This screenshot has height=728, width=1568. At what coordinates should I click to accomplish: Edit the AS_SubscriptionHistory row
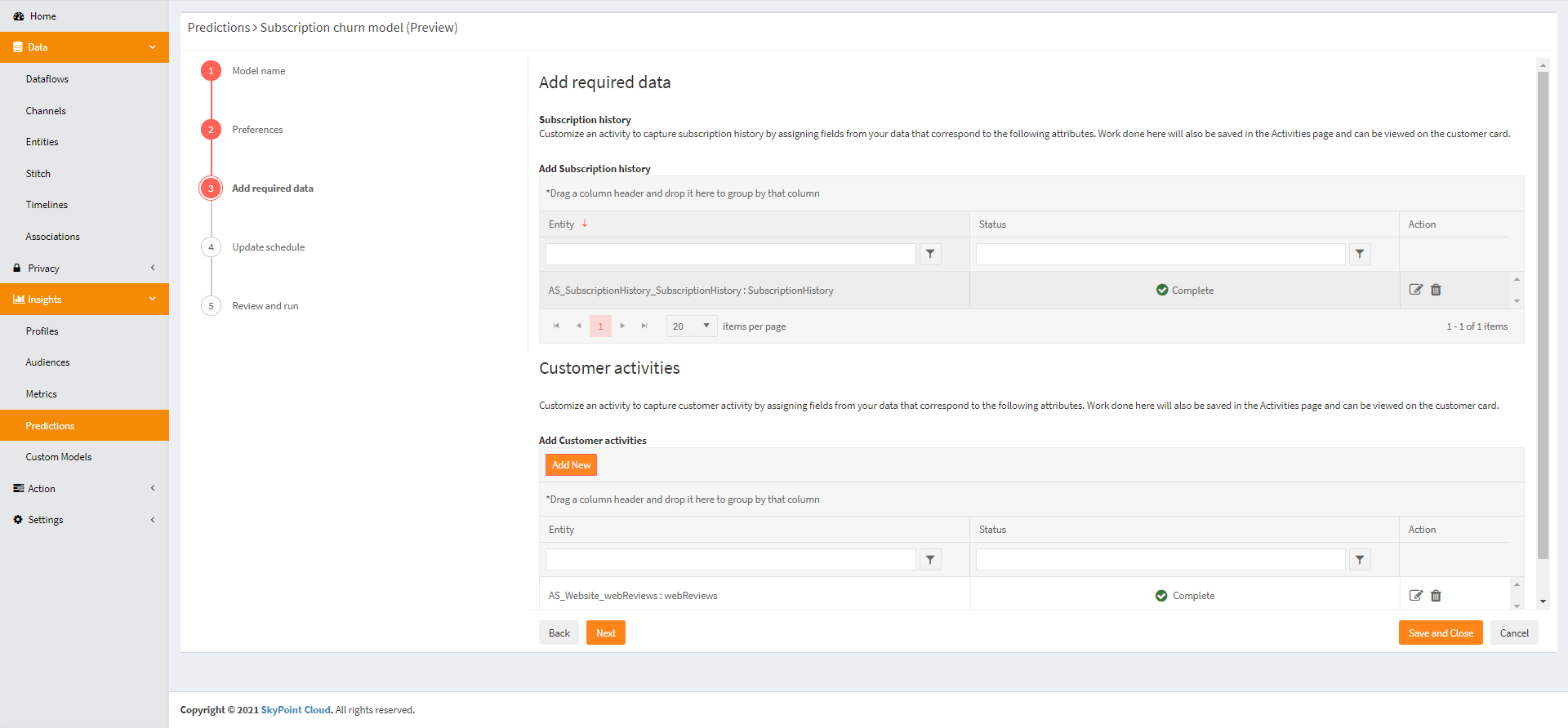tap(1416, 290)
